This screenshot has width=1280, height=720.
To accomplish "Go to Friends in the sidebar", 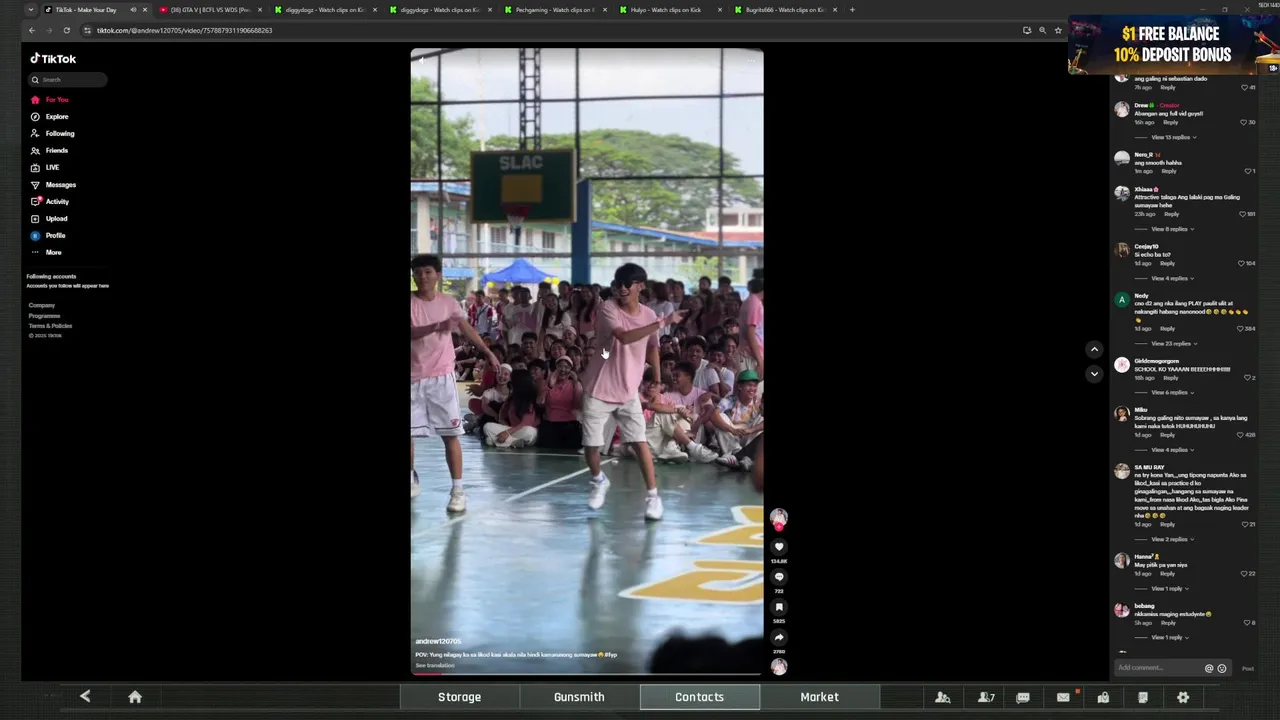I will click(49, 151).
